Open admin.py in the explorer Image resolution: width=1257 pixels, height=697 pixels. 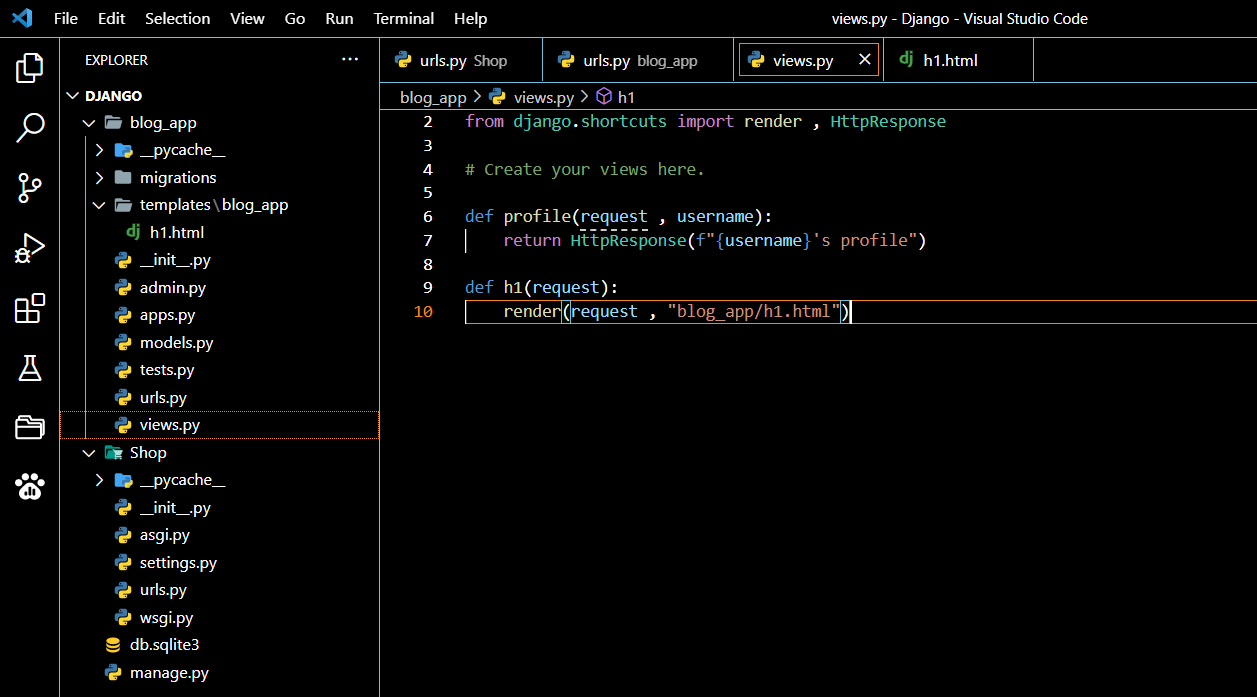pyautogui.click(x=173, y=287)
